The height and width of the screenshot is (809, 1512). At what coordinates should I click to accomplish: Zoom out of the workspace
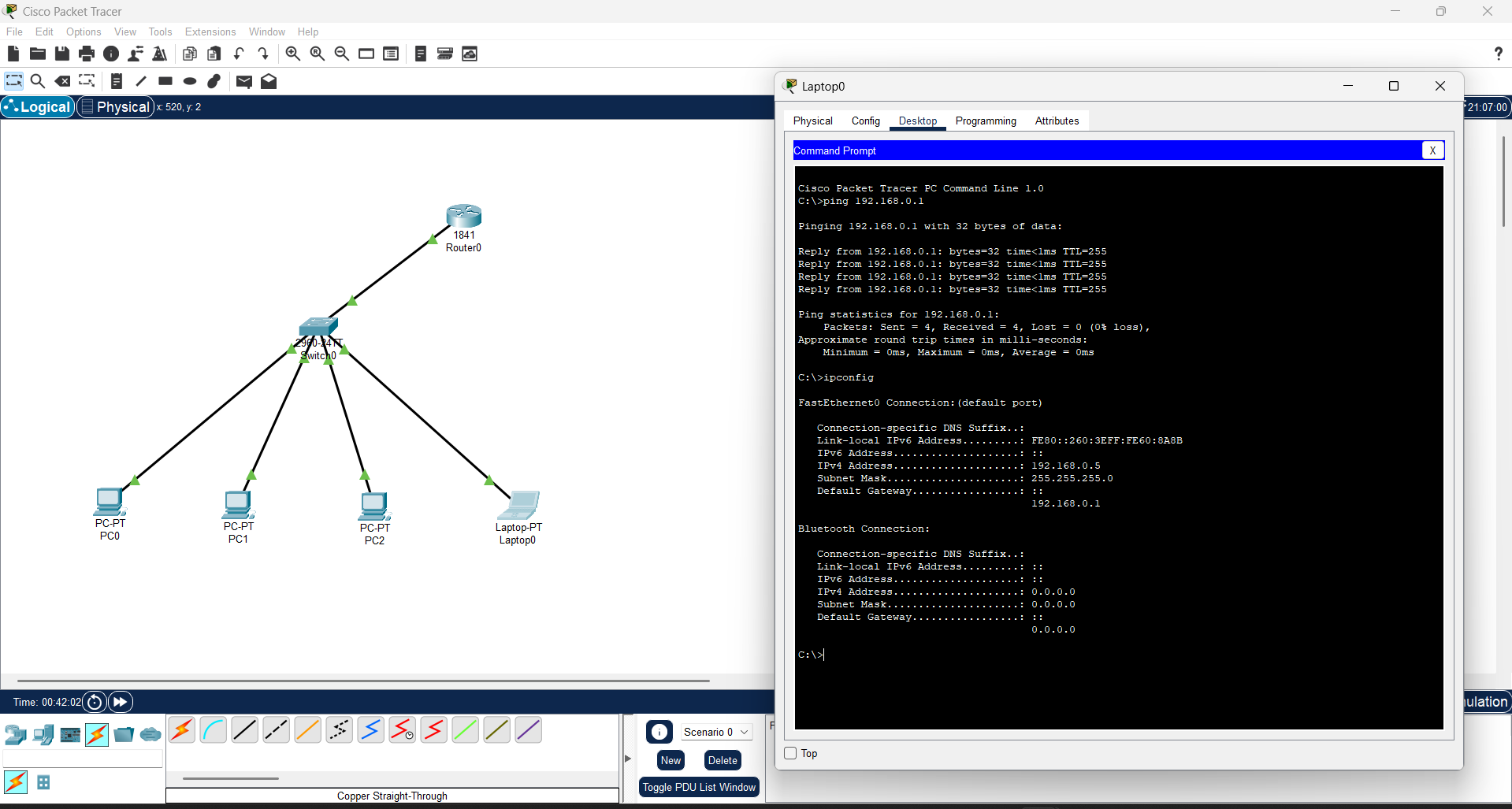342,54
